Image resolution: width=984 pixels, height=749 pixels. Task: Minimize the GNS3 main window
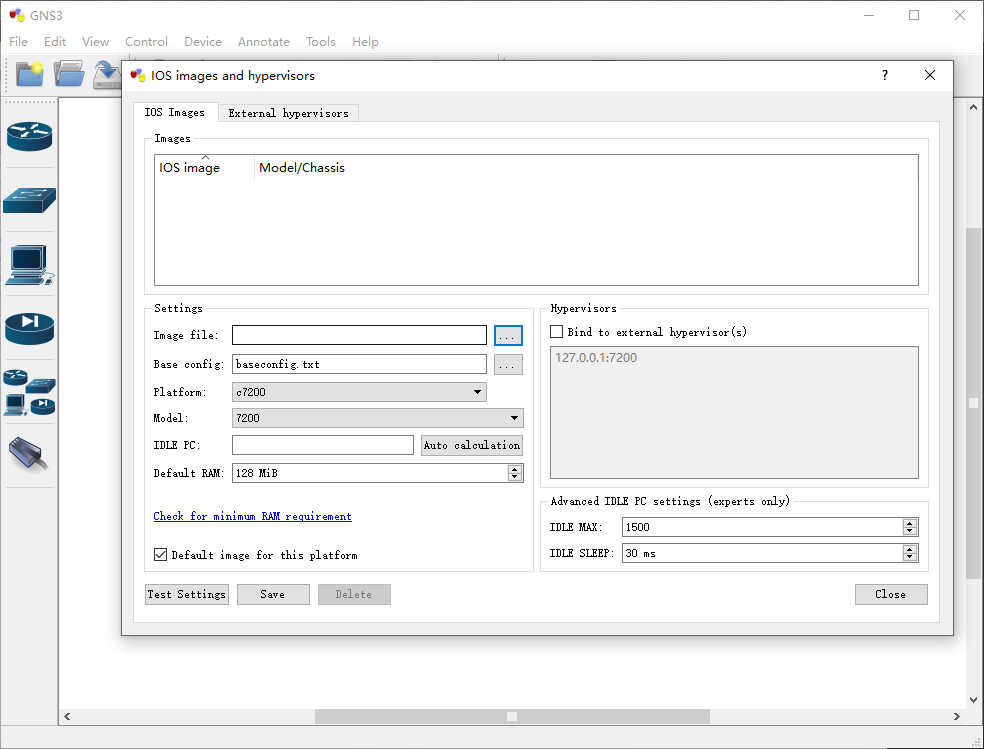869,15
